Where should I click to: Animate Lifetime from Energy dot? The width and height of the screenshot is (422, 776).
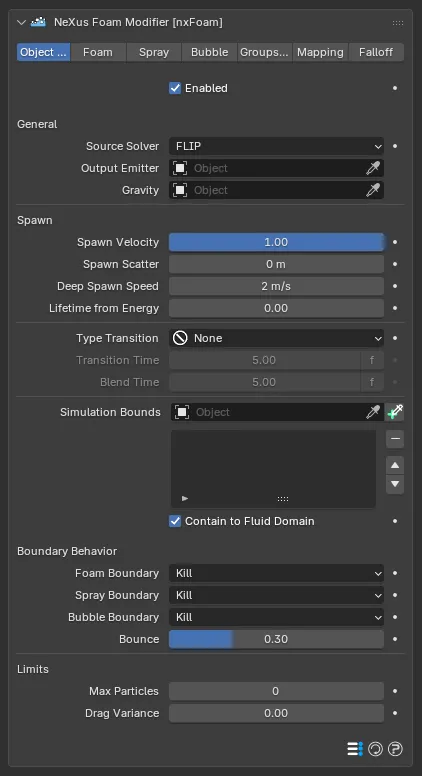point(395,308)
